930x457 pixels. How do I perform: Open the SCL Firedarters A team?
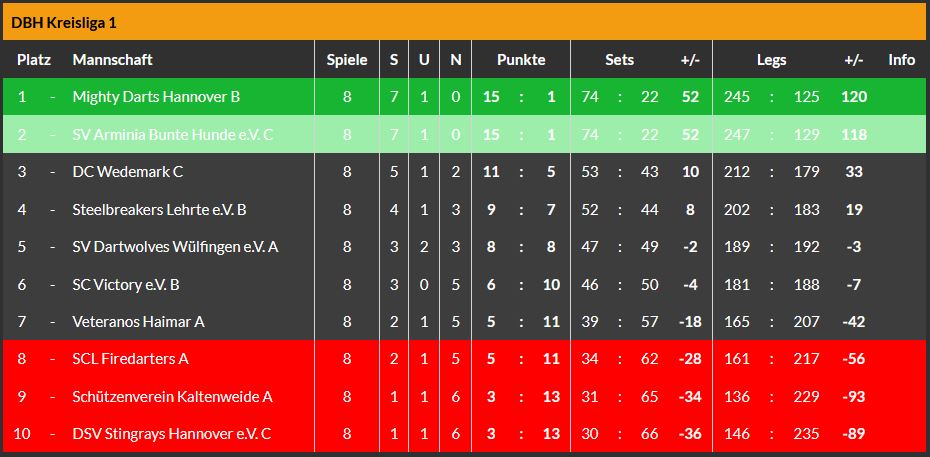tap(130, 359)
